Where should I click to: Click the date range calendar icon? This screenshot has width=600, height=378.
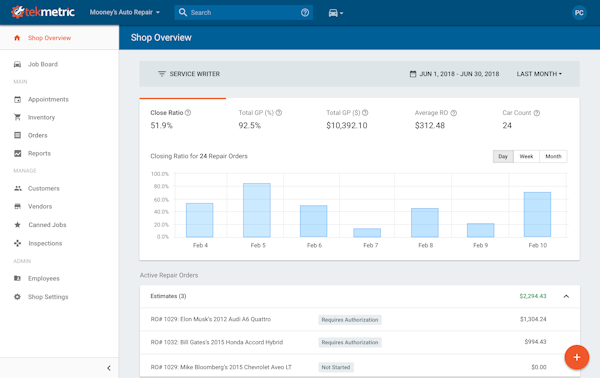pos(413,74)
